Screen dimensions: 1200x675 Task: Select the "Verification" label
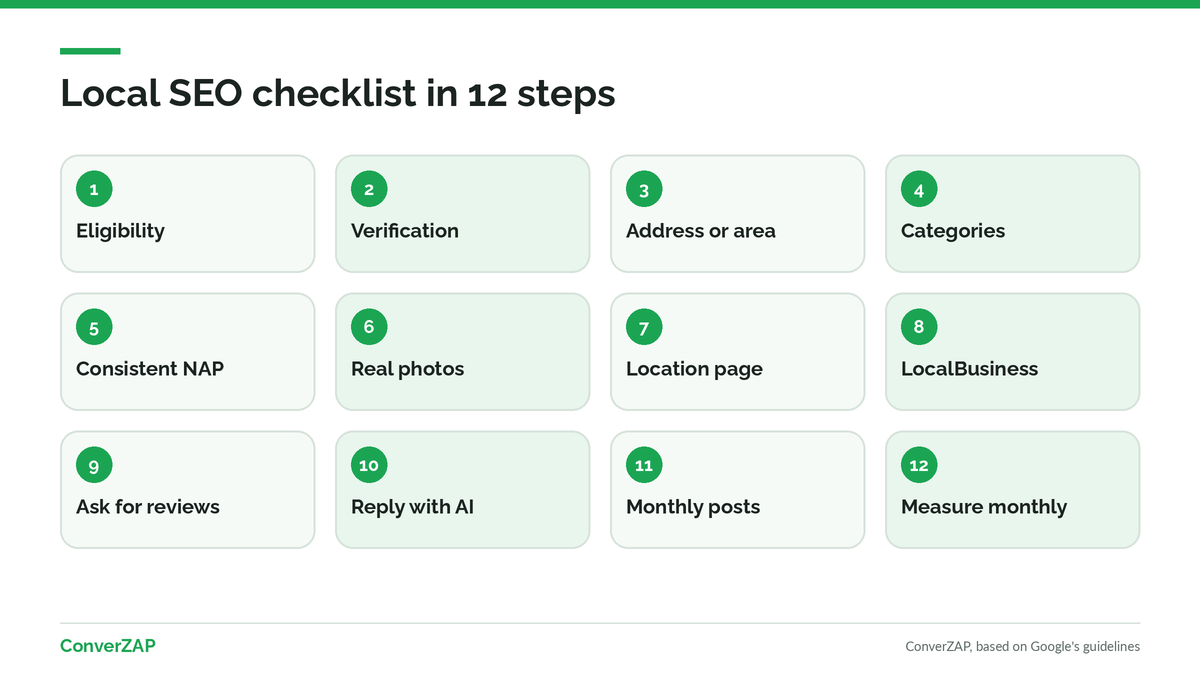[405, 231]
